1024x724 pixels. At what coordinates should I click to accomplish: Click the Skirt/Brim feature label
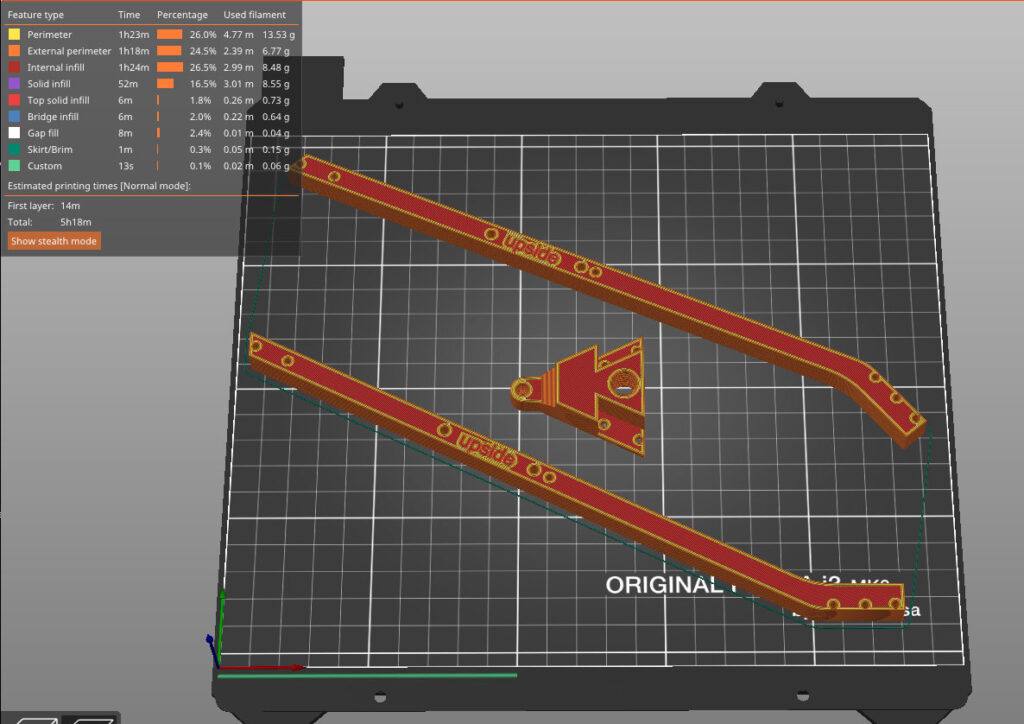(x=50, y=150)
